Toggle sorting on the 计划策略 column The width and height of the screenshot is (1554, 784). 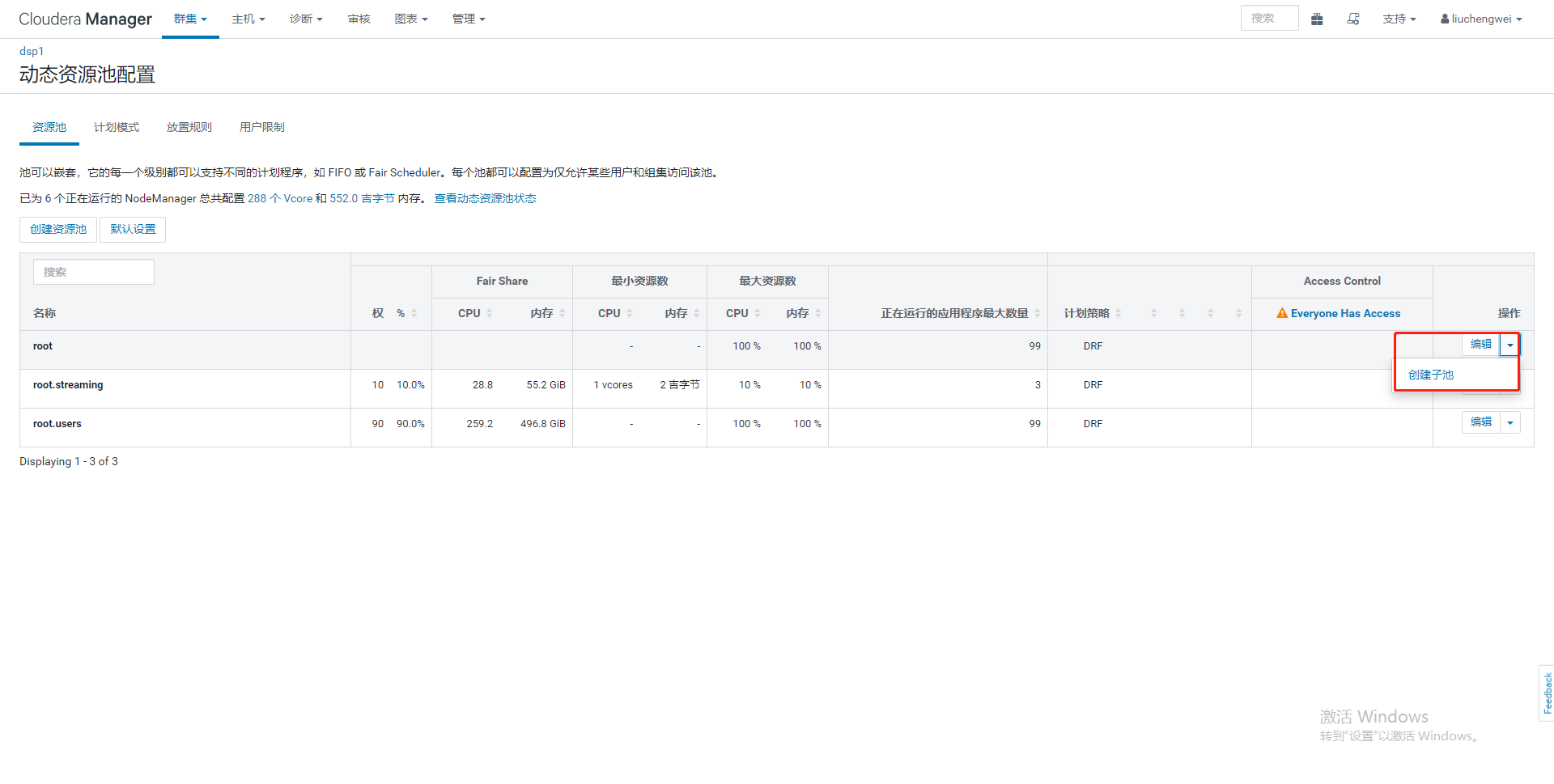point(1118,313)
